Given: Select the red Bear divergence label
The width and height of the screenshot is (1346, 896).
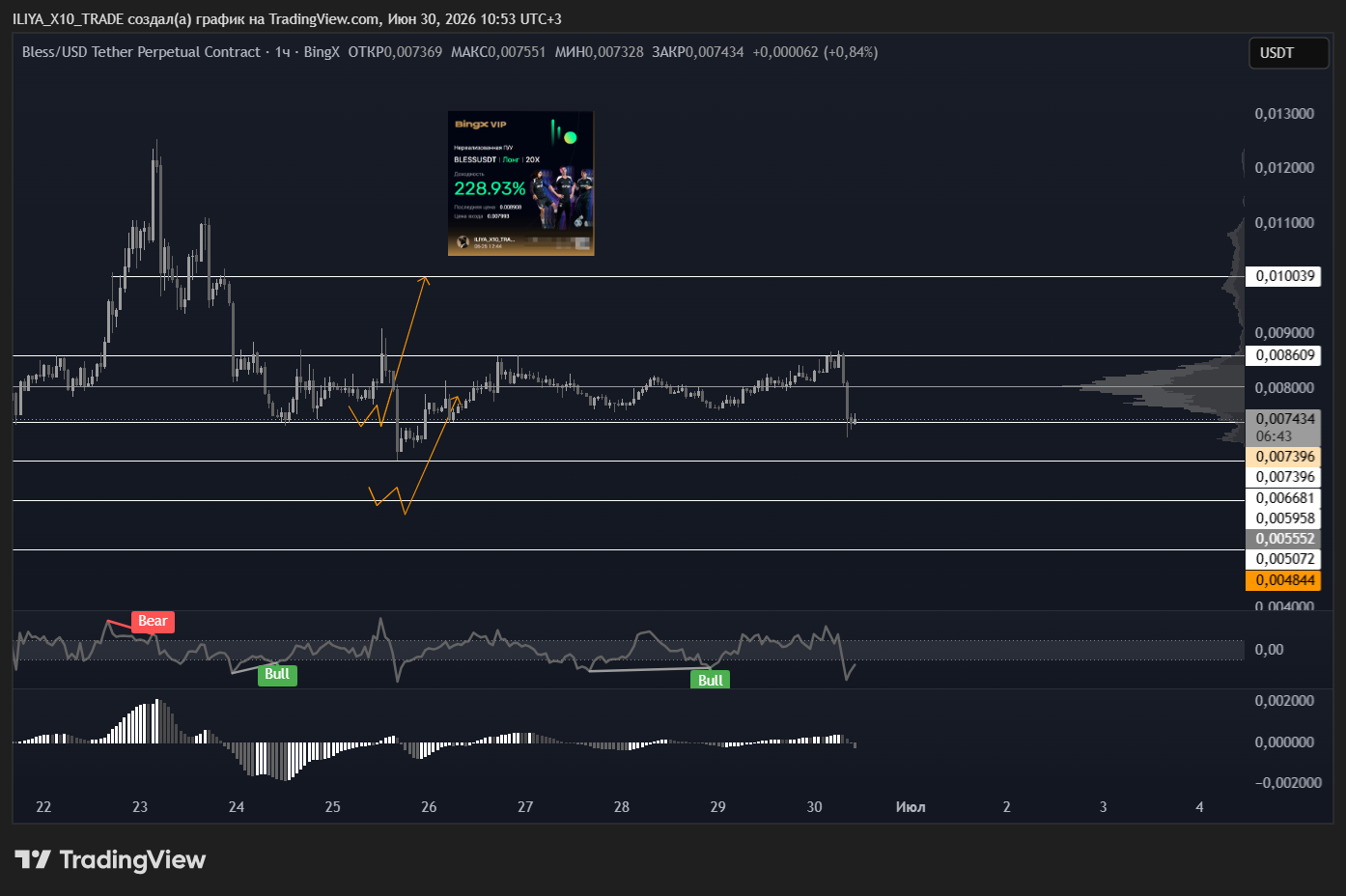Looking at the screenshot, I should (x=153, y=621).
